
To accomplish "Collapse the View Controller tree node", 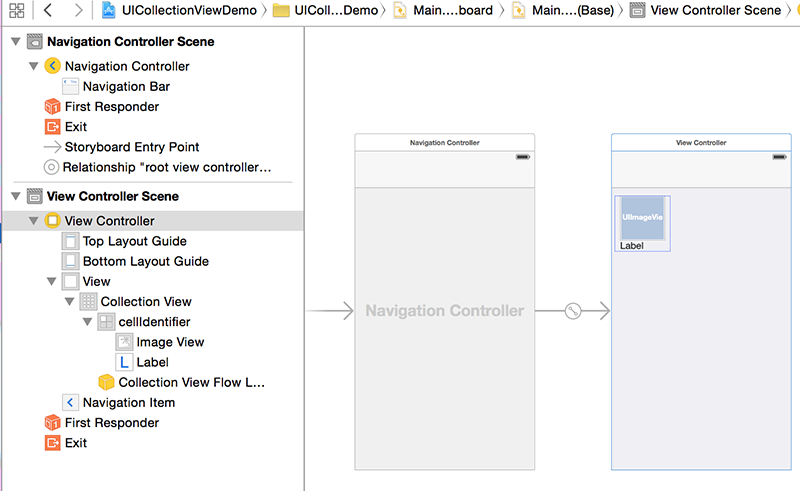I will [34, 221].
